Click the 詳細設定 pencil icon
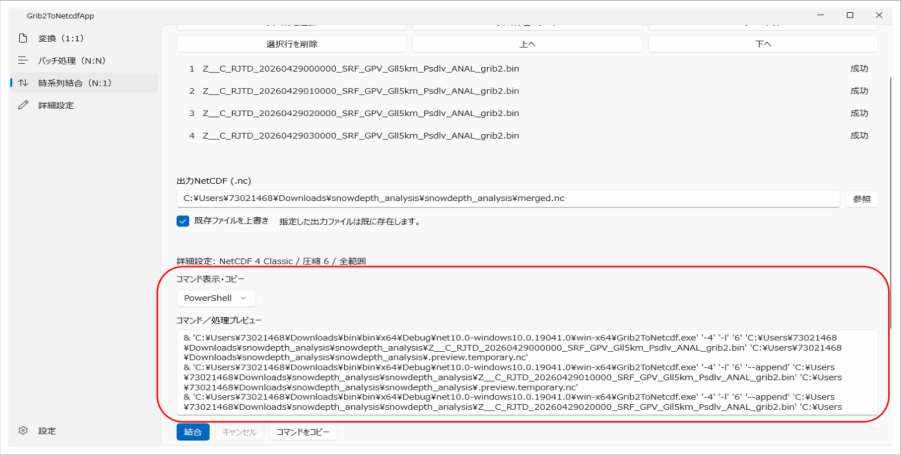901x455 pixels. click(x=23, y=105)
